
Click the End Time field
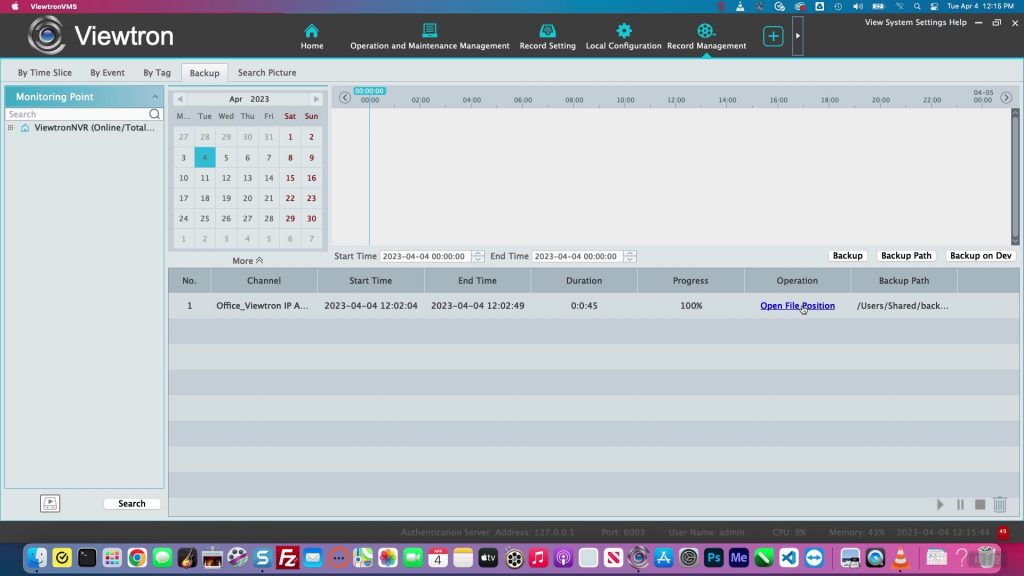tap(577, 256)
